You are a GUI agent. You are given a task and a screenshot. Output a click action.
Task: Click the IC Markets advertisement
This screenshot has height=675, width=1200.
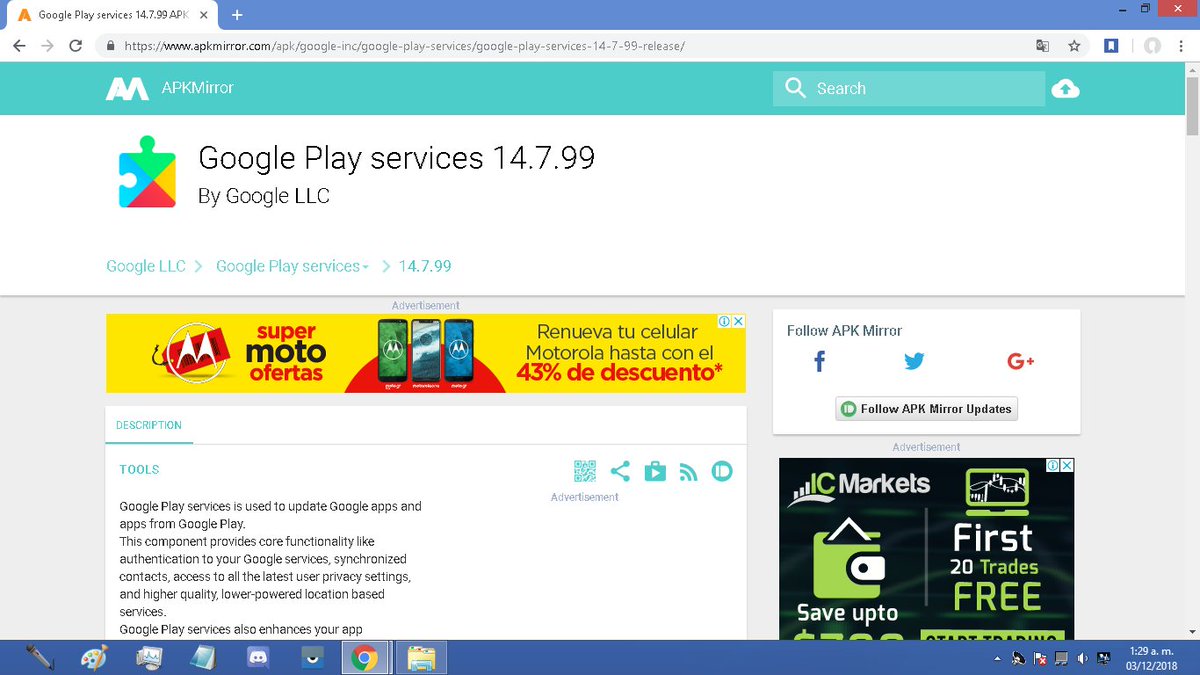coord(927,548)
